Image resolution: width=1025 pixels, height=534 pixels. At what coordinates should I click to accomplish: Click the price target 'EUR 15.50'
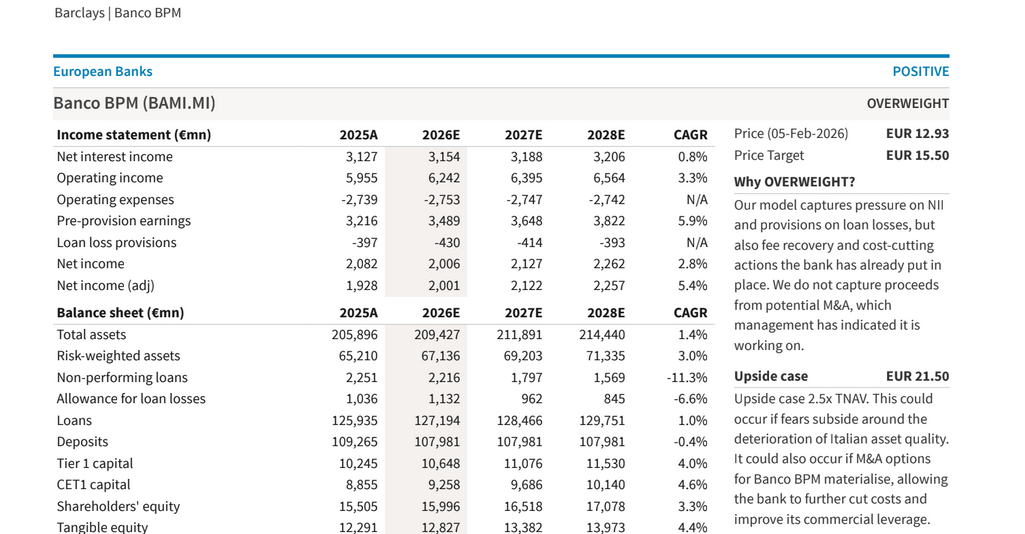coord(917,156)
